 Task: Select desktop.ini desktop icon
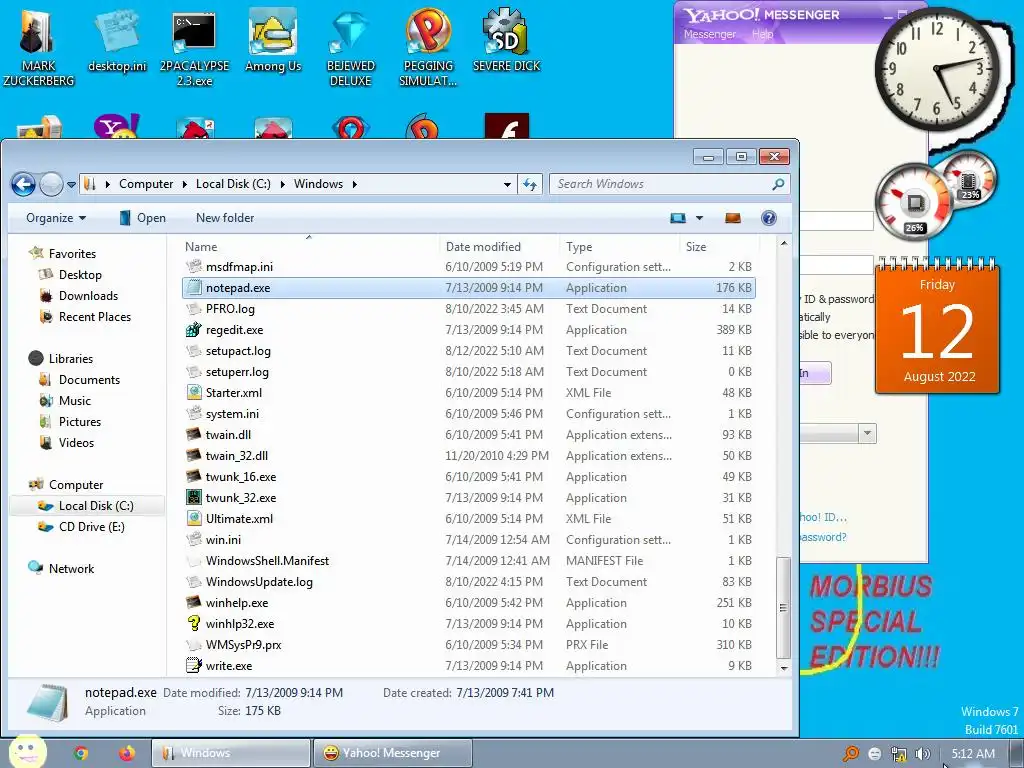[117, 42]
